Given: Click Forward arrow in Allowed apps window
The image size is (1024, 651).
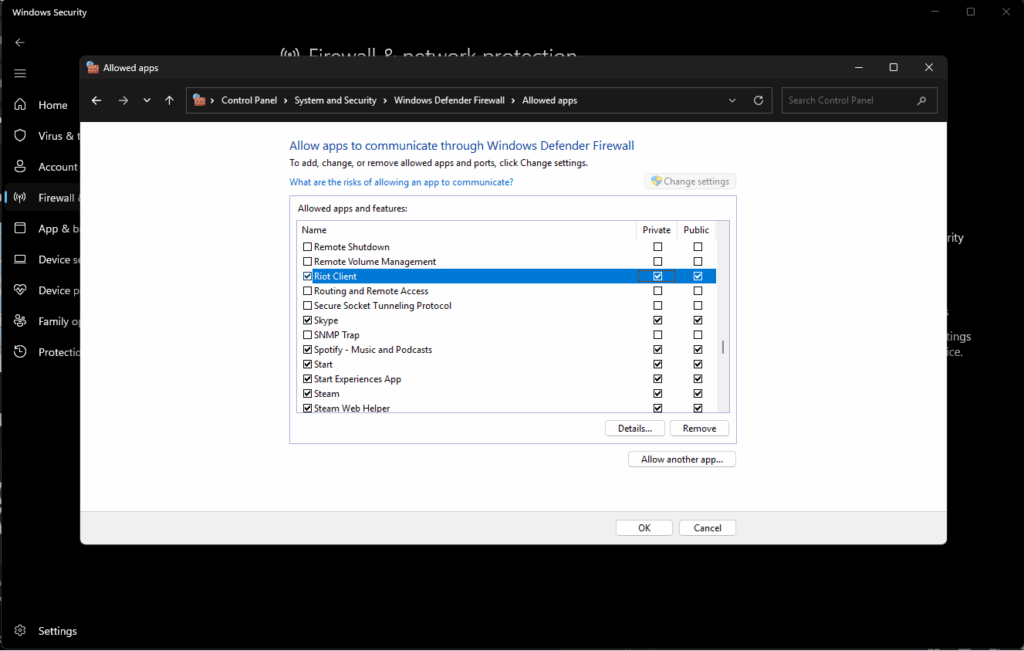Looking at the screenshot, I should 123,101.
